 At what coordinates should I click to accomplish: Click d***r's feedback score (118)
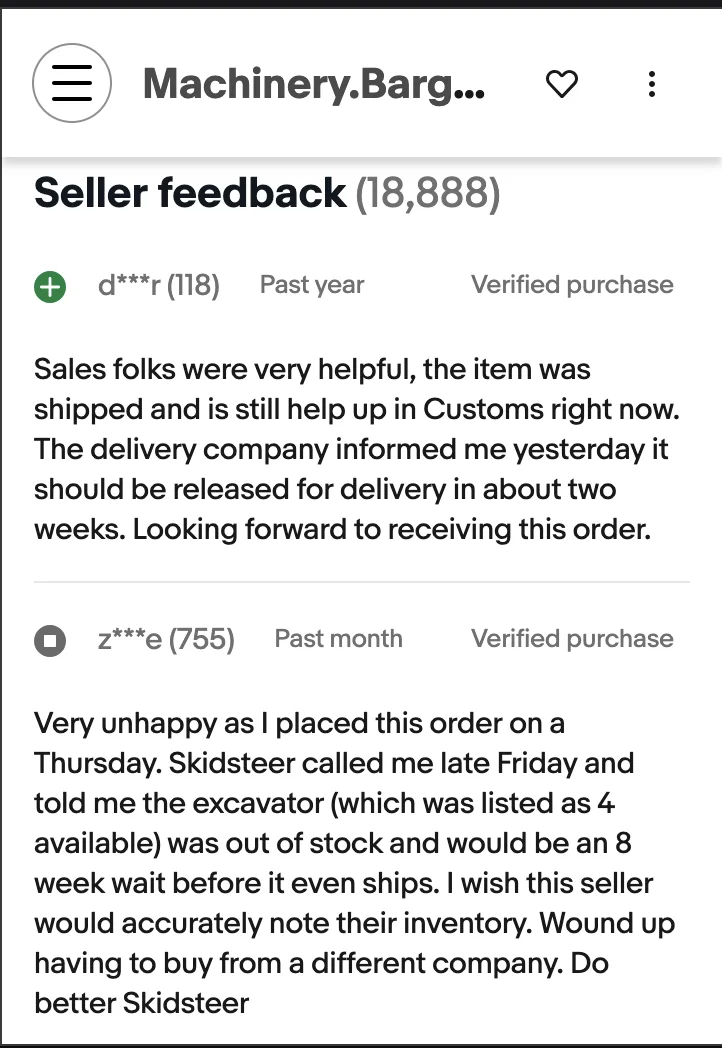[x=193, y=285]
